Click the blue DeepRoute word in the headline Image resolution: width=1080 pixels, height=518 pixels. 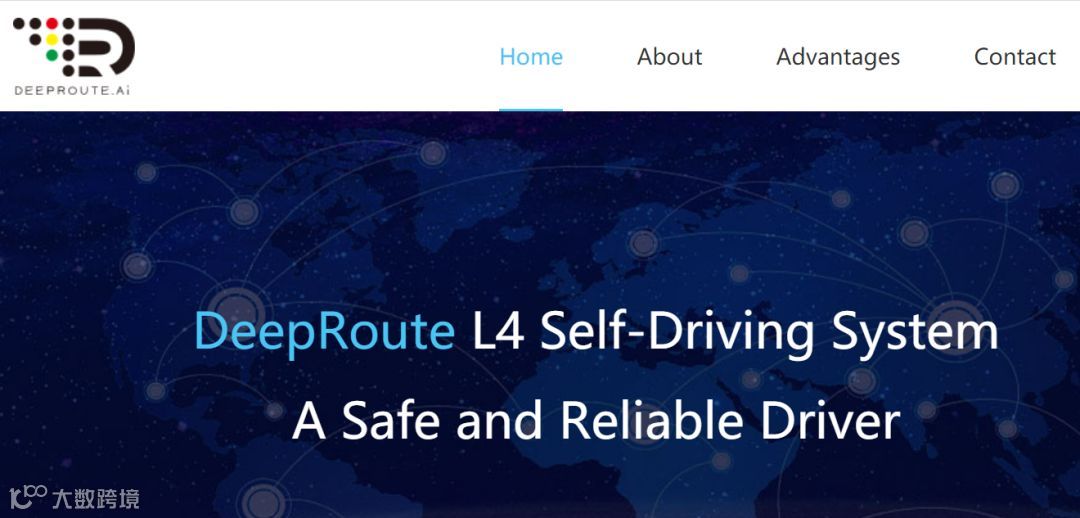pyautogui.click(x=324, y=333)
